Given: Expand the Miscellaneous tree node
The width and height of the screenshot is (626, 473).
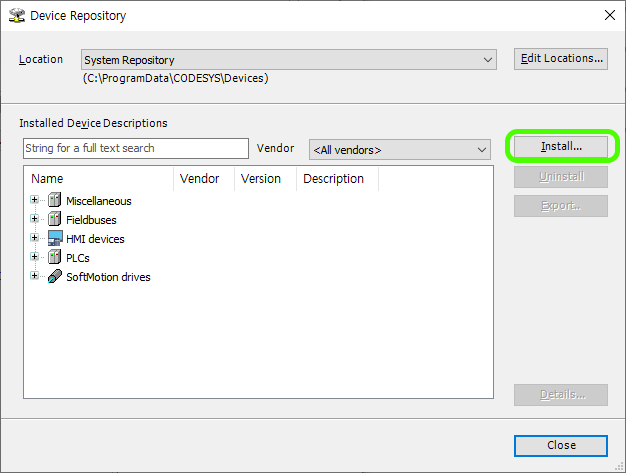Looking at the screenshot, I should pos(35,200).
